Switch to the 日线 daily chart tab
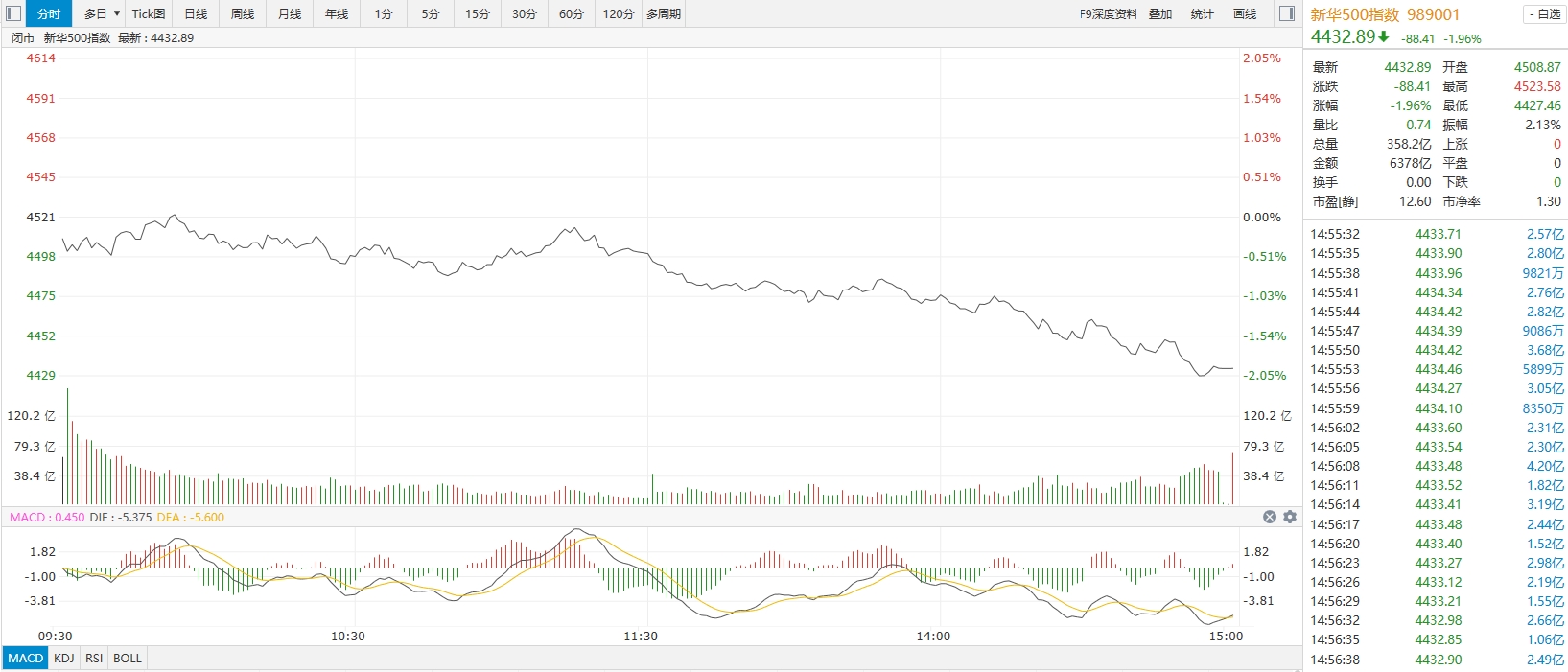Screen dimensions: 1568x672 (196, 13)
